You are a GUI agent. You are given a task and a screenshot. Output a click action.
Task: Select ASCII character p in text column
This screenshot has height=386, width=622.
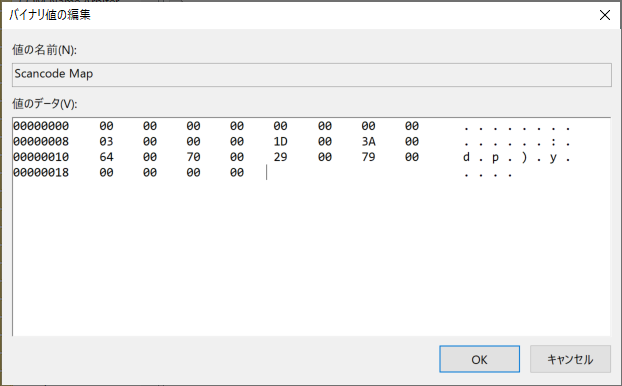pos(495,158)
